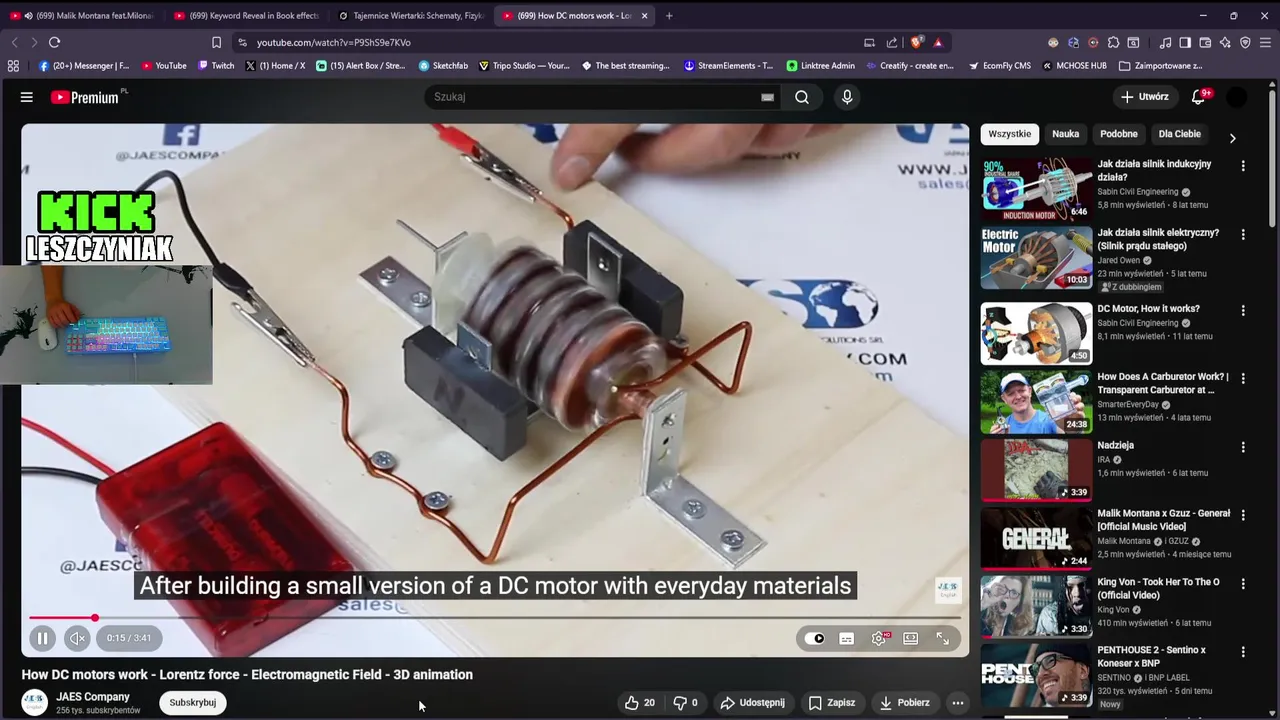This screenshot has width=1280, height=720.
Task: Open the Brave wallet icon
Action: point(1205,42)
